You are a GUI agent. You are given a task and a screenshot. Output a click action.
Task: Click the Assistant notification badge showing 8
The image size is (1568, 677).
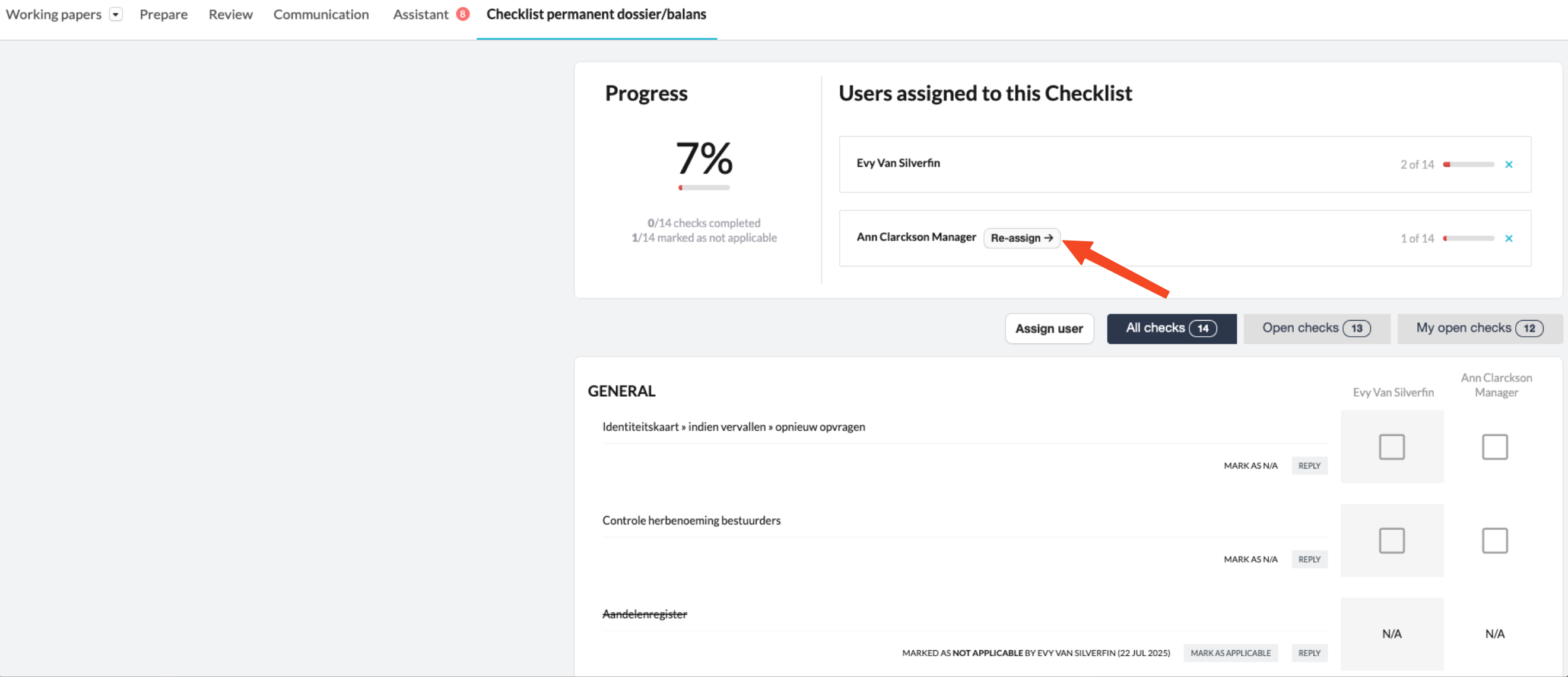tap(462, 14)
